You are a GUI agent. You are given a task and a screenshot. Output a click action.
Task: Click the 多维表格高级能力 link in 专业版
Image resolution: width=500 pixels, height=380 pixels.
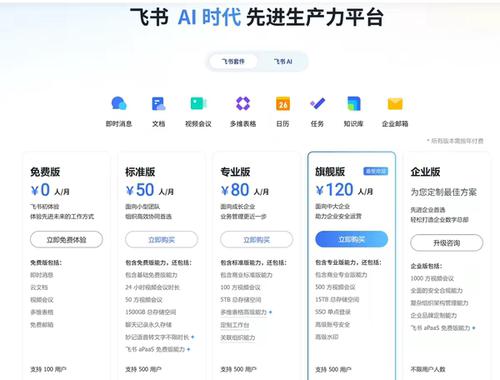click(244, 312)
